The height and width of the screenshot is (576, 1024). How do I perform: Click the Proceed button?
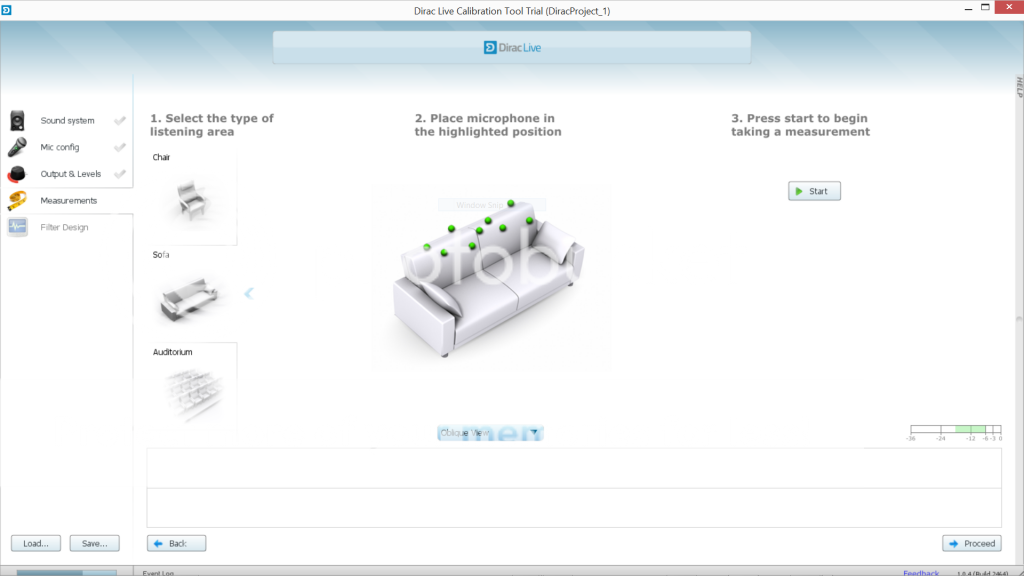coord(972,543)
